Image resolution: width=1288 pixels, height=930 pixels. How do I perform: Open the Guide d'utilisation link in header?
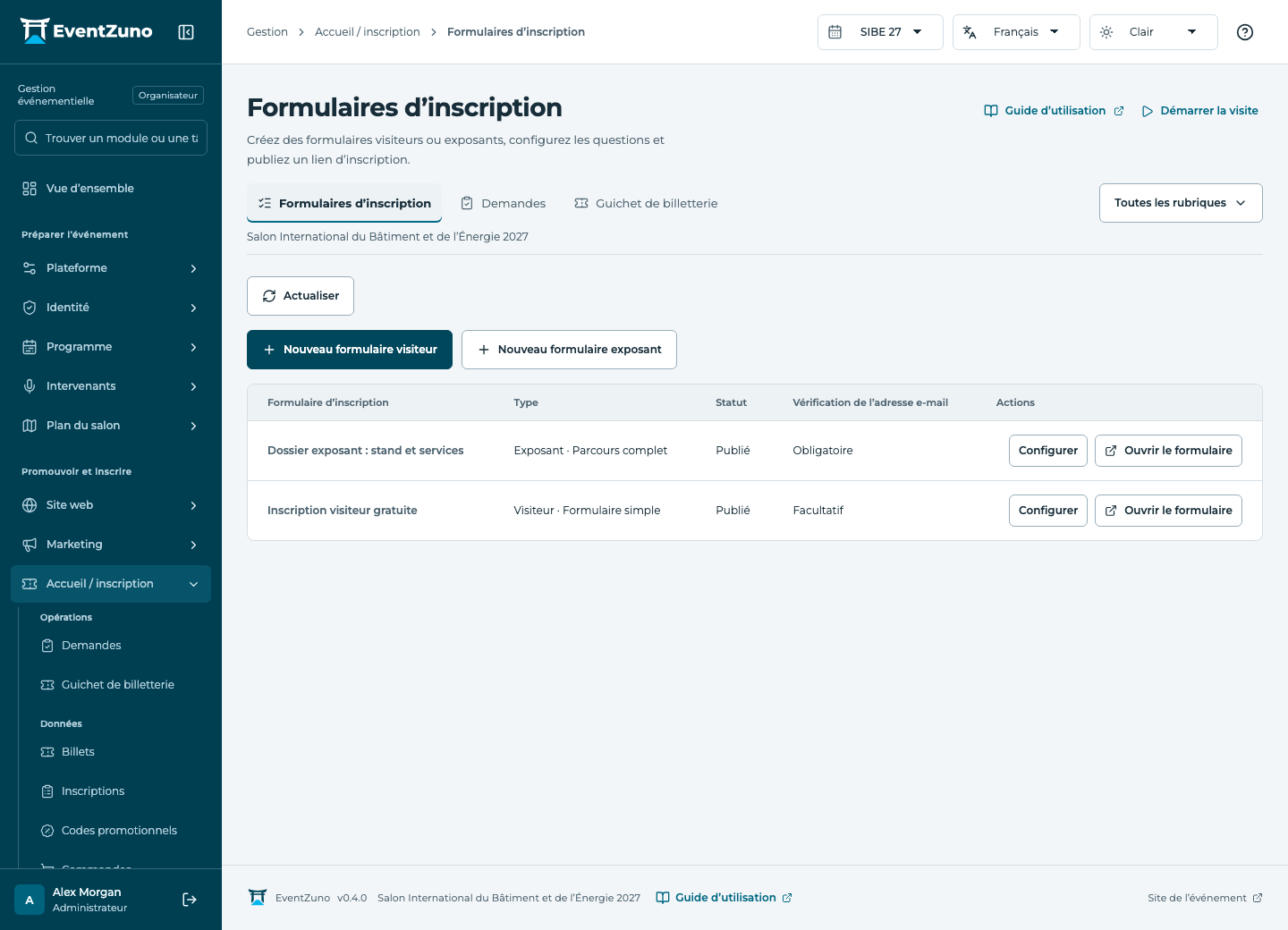pos(1054,111)
